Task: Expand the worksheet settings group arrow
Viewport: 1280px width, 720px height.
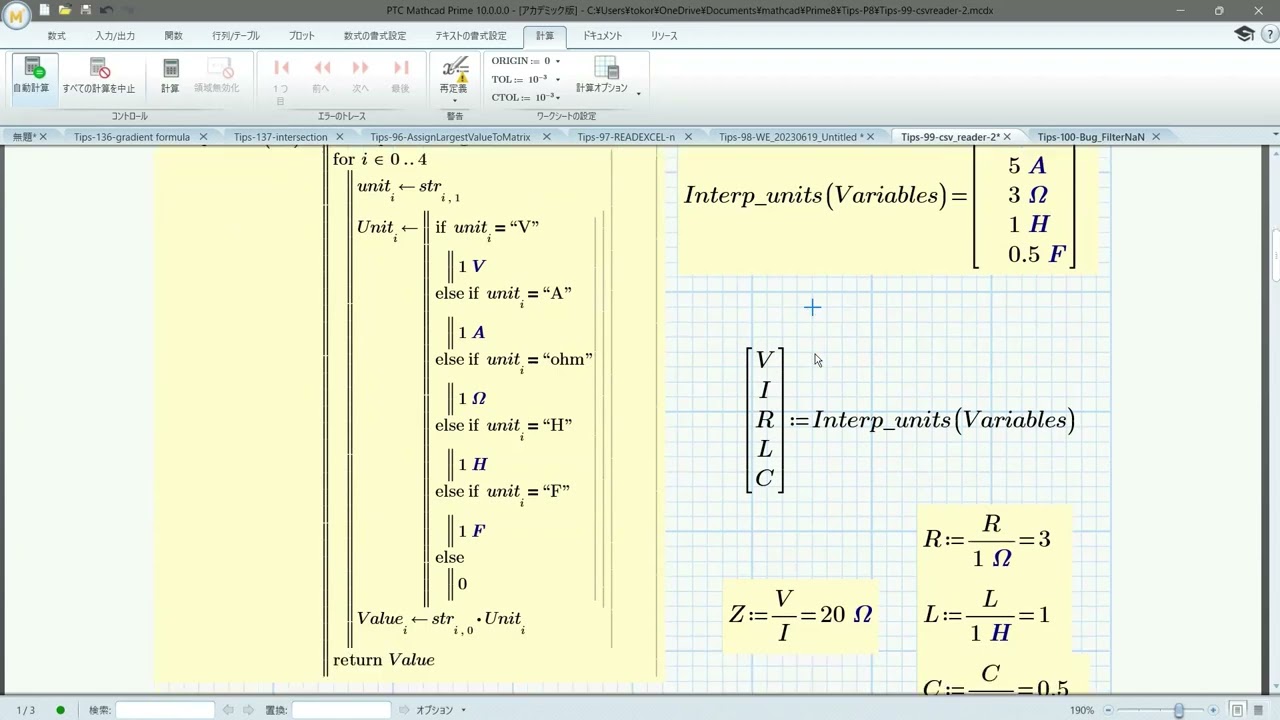Action: [x=638, y=94]
